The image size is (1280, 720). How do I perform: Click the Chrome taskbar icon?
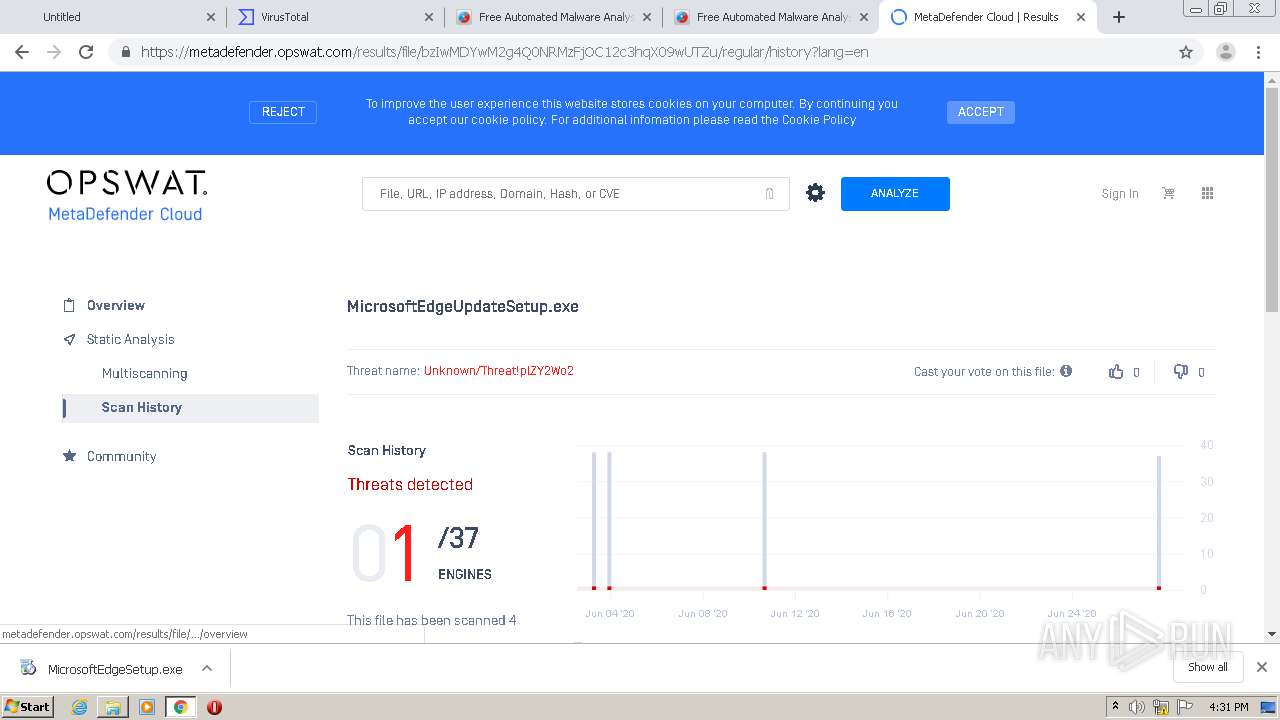coord(180,707)
